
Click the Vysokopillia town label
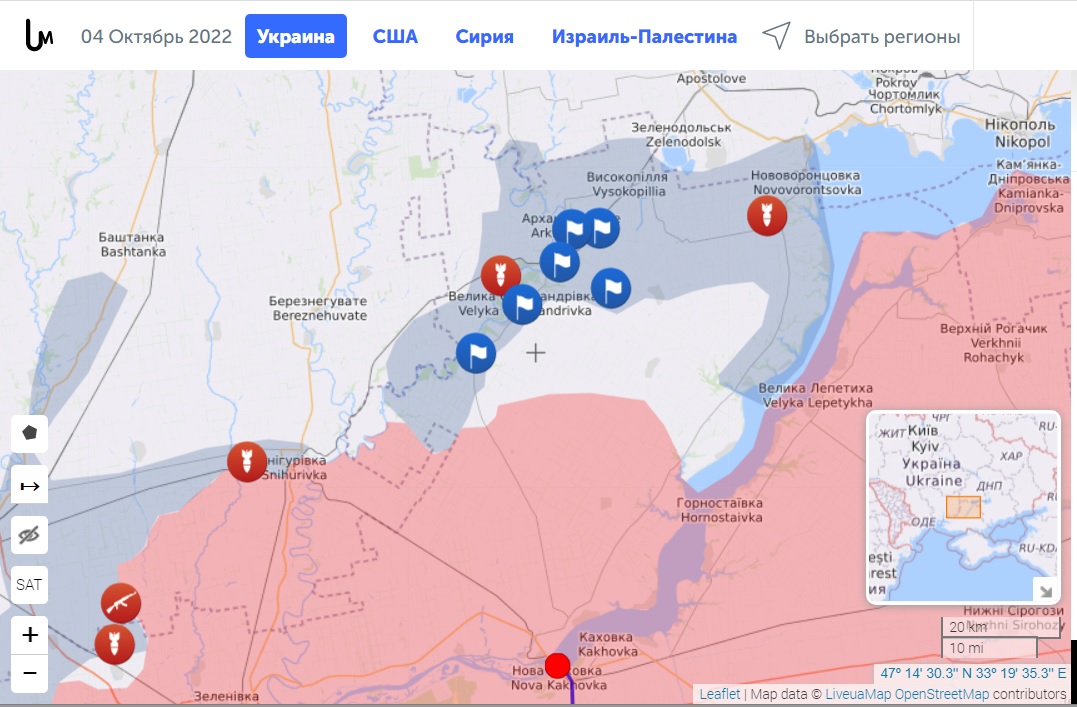[626, 184]
